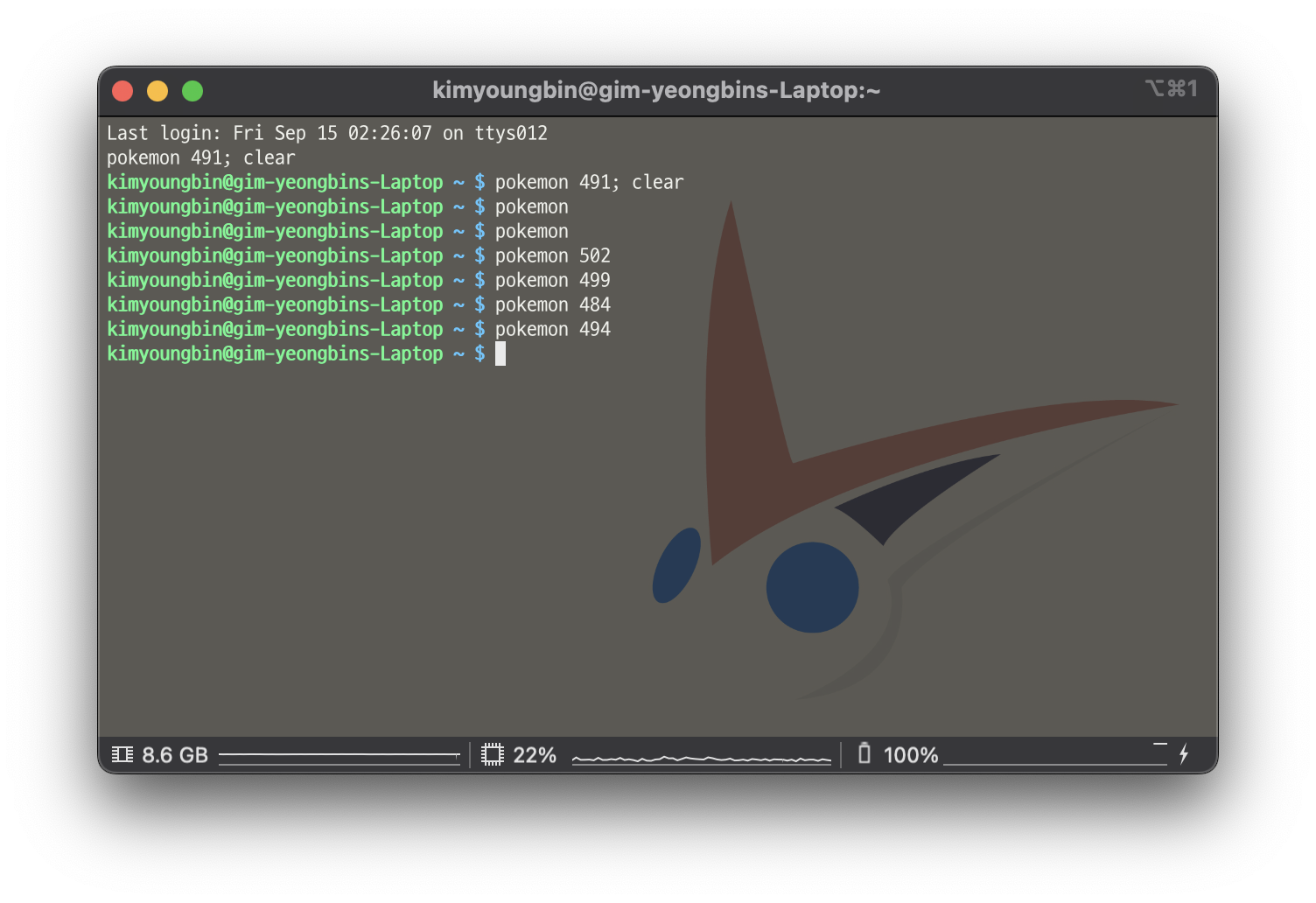1316x903 pixels.
Task: Click the 'pokemon 499' command text
Action: [553, 280]
